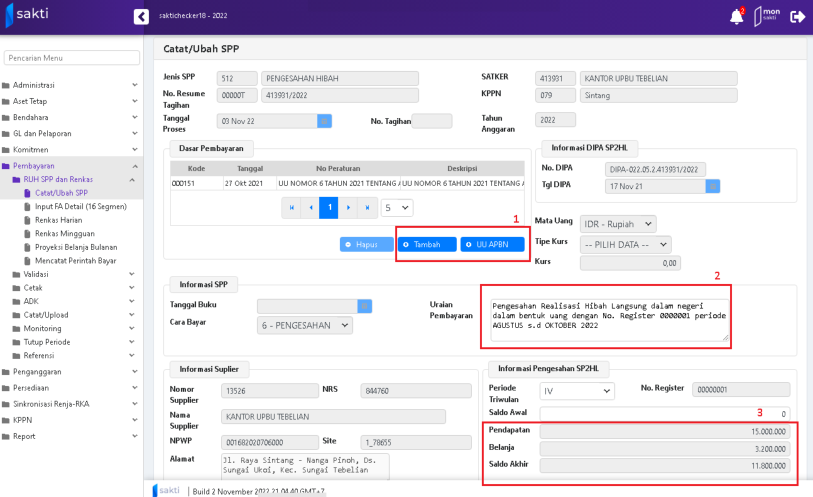
Task: Click the MonSakti logo icon
Action: [x=766, y=17]
